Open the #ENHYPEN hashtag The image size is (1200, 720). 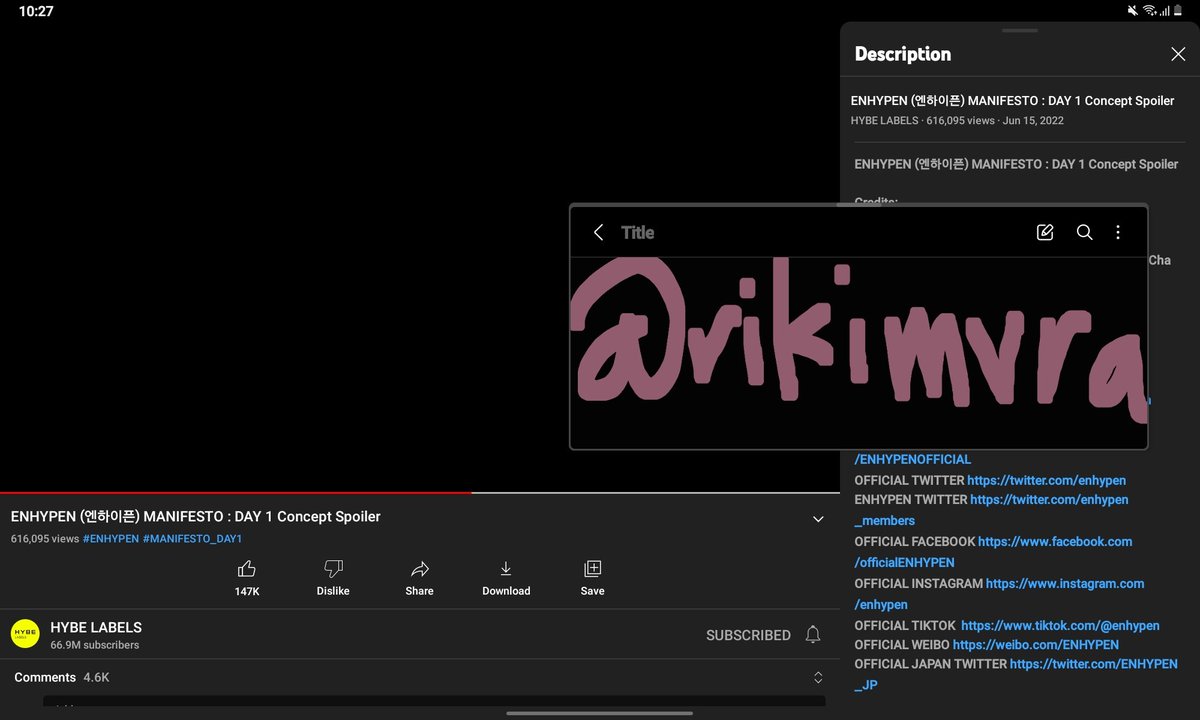[x=111, y=538]
